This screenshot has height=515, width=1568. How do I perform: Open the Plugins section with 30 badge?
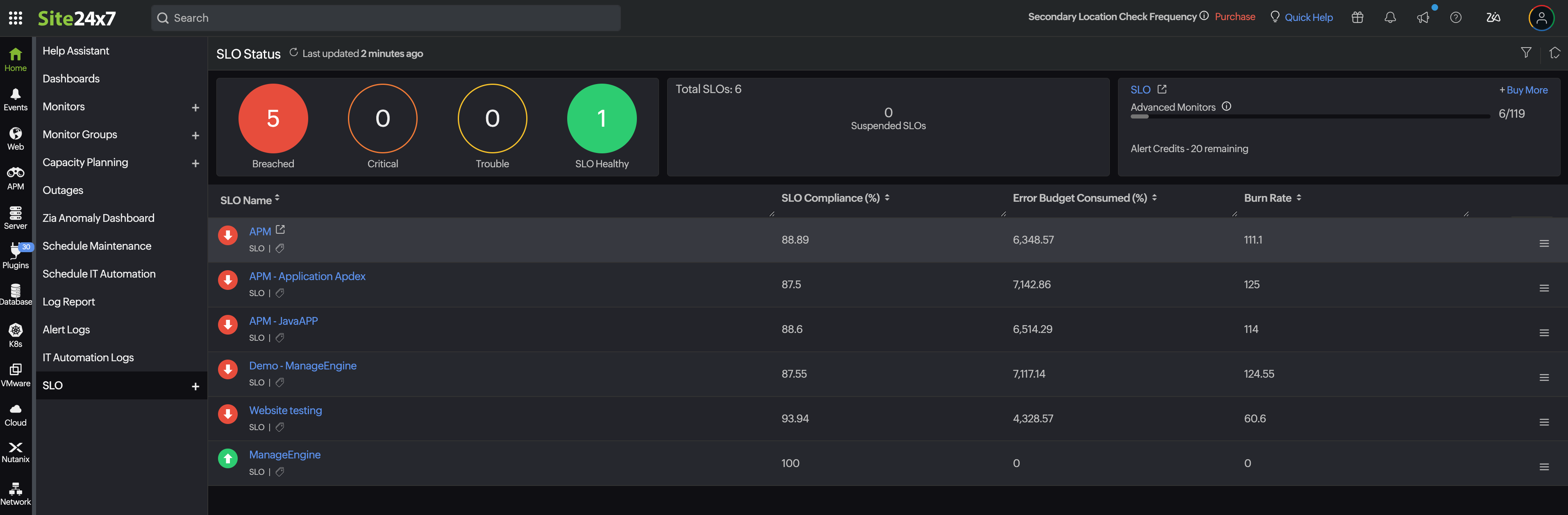click(x=16, y=256)
